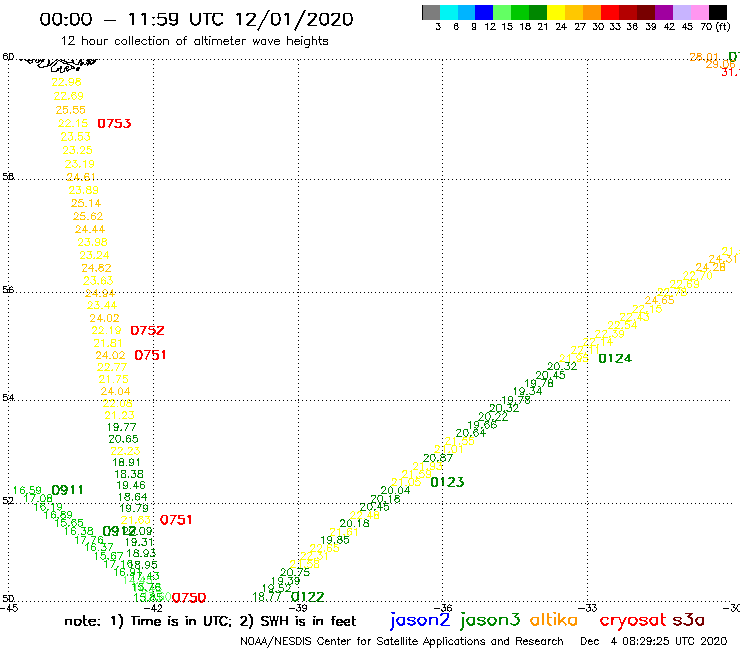Click the black legend swatch
Viewport: 740px width, 650px height.
coord(718,12)
